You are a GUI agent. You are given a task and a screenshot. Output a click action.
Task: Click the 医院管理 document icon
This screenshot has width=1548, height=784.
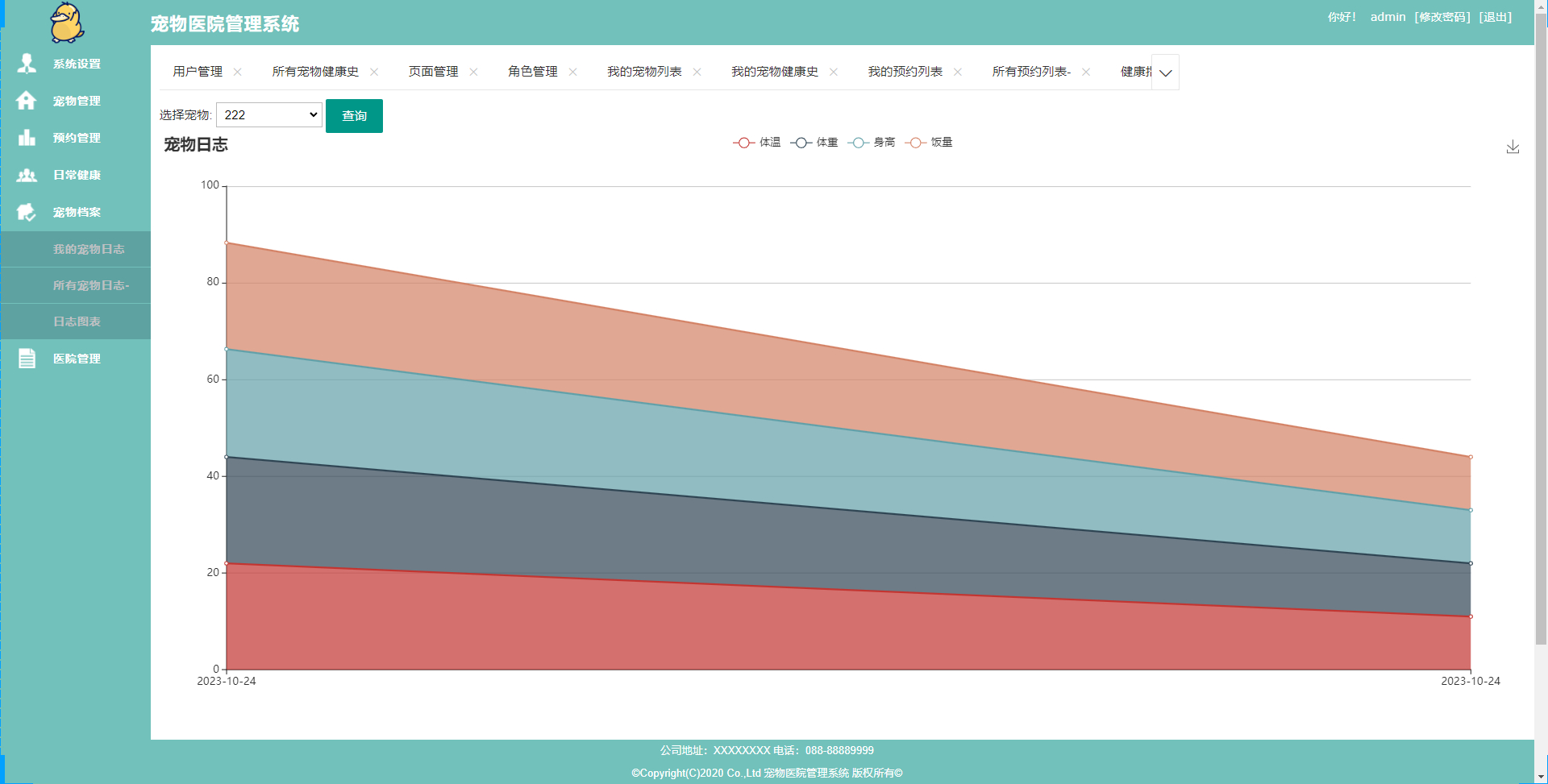(x=27, y=359)
